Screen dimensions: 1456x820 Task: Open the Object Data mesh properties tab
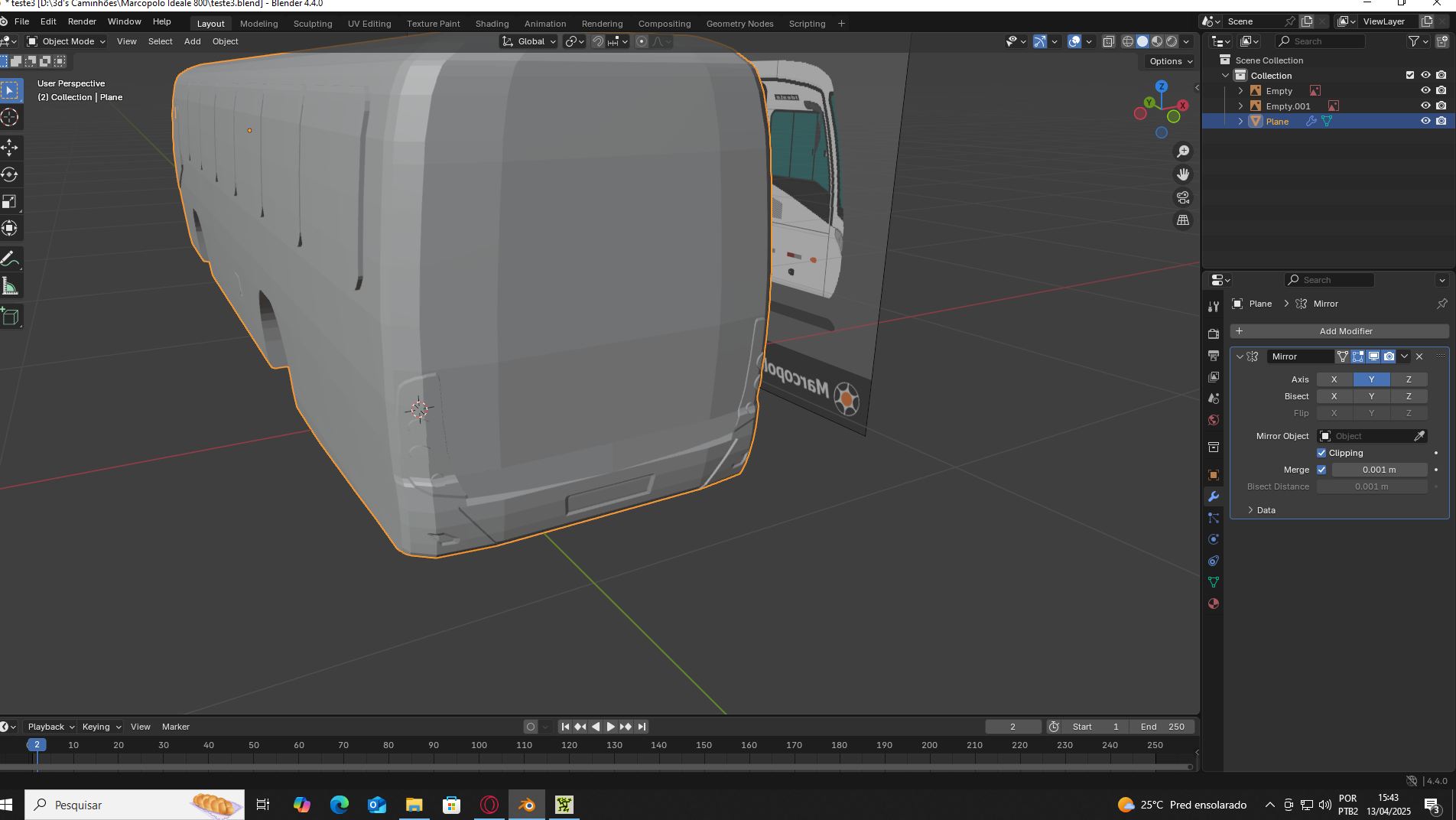1214,582
